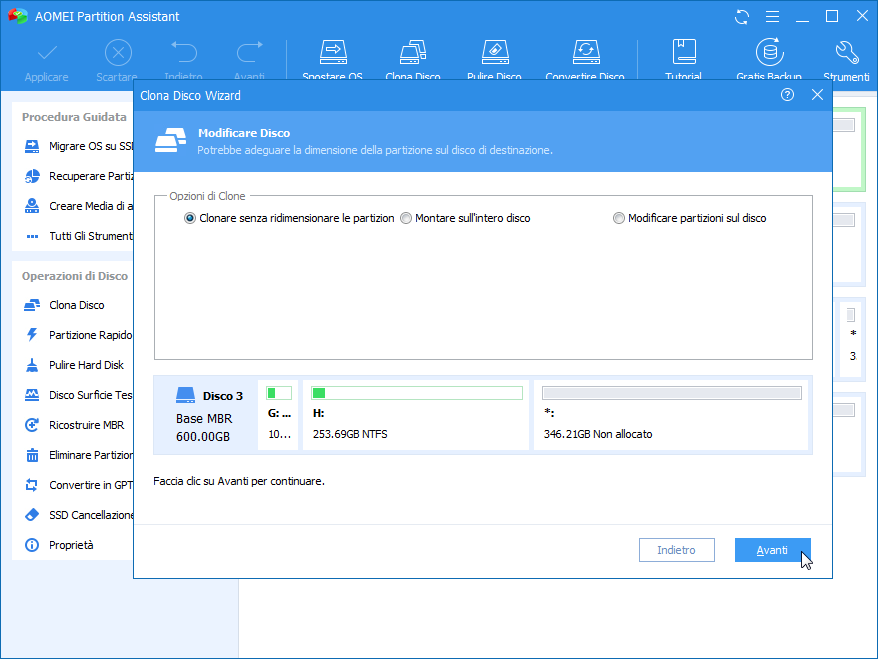Viewport: 878px width, 659px height.
Task: Select Clona Disco in sidebar operations
Action: [76, 305]
